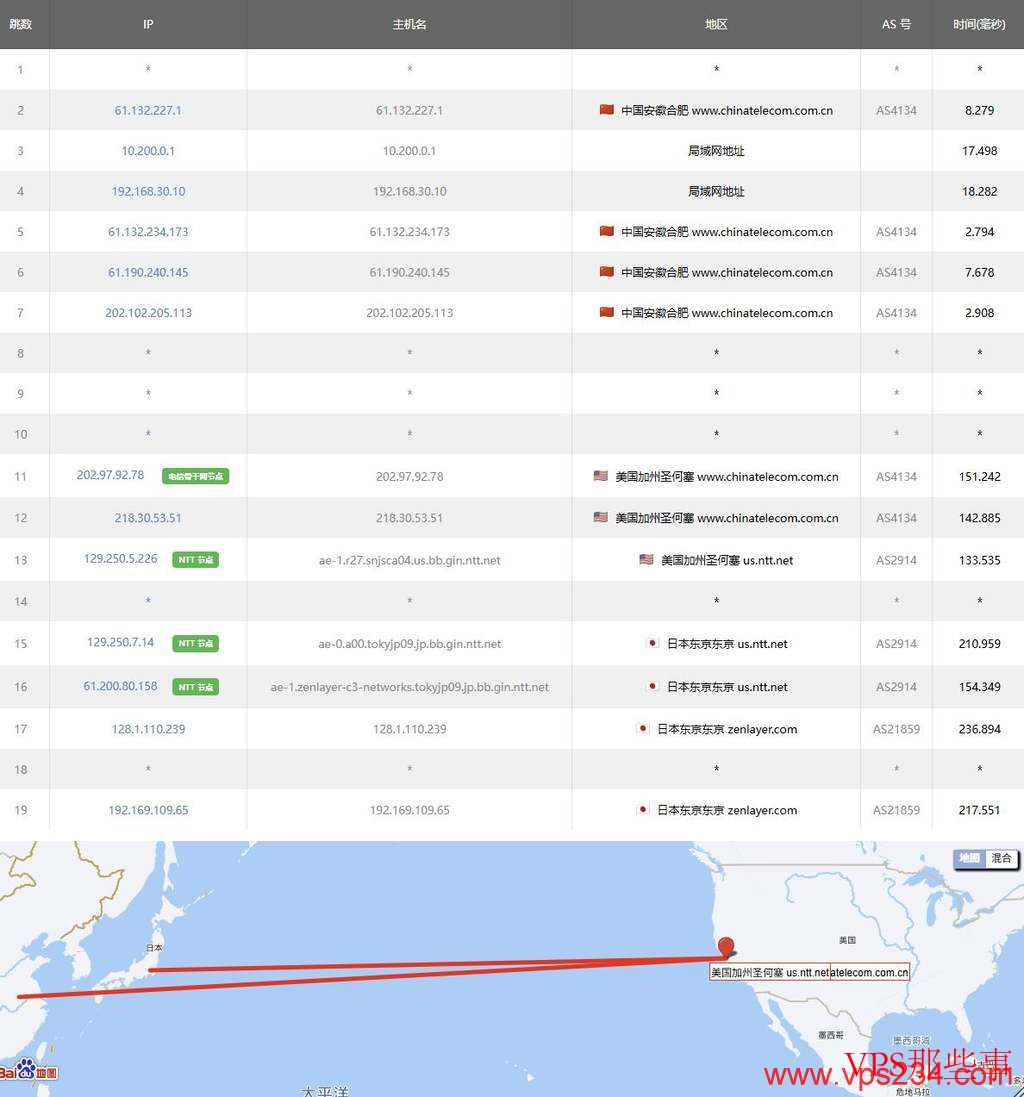The width and height of the screenshot is (1024, 1097).
Task: Click region text 日本东京东京 zenlayer.com in hop 17
Action: 727,730
